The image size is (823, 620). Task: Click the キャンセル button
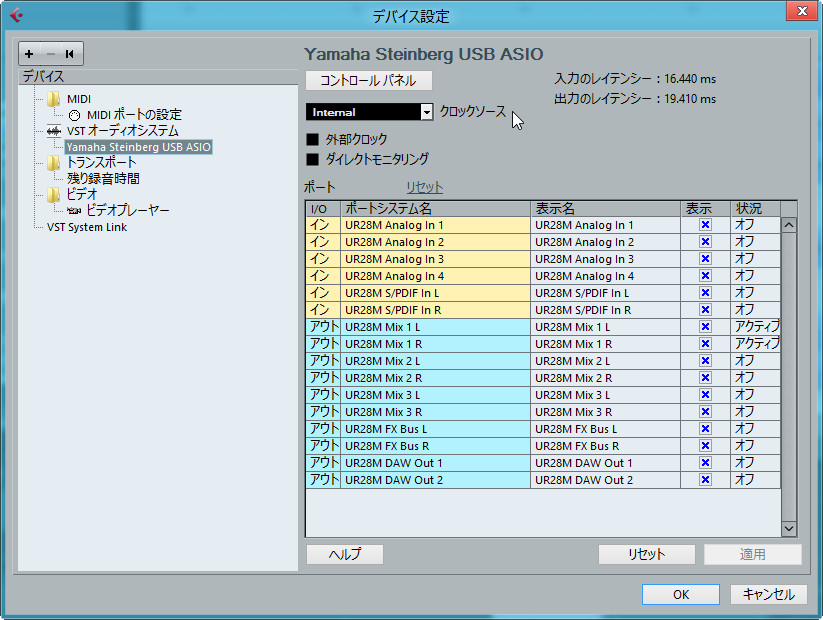click(x=769, y=594)
